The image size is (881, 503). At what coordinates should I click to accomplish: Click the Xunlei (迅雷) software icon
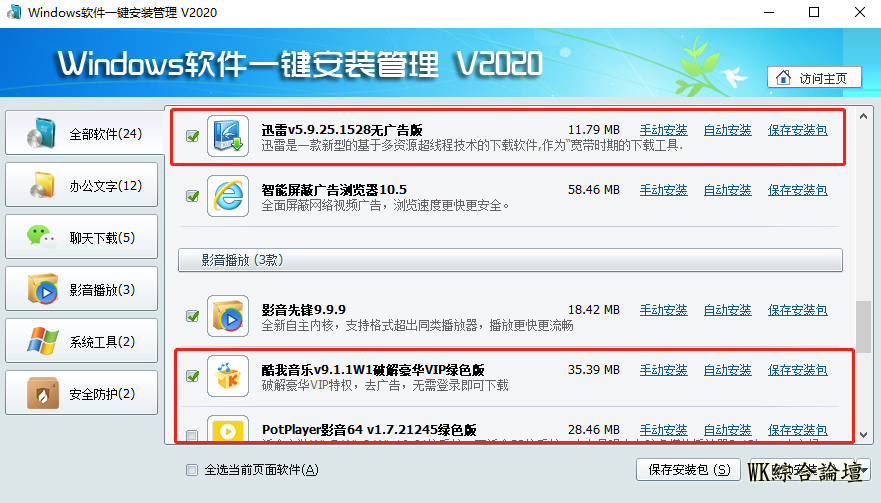pyautogui.click(x=228, y=136)
